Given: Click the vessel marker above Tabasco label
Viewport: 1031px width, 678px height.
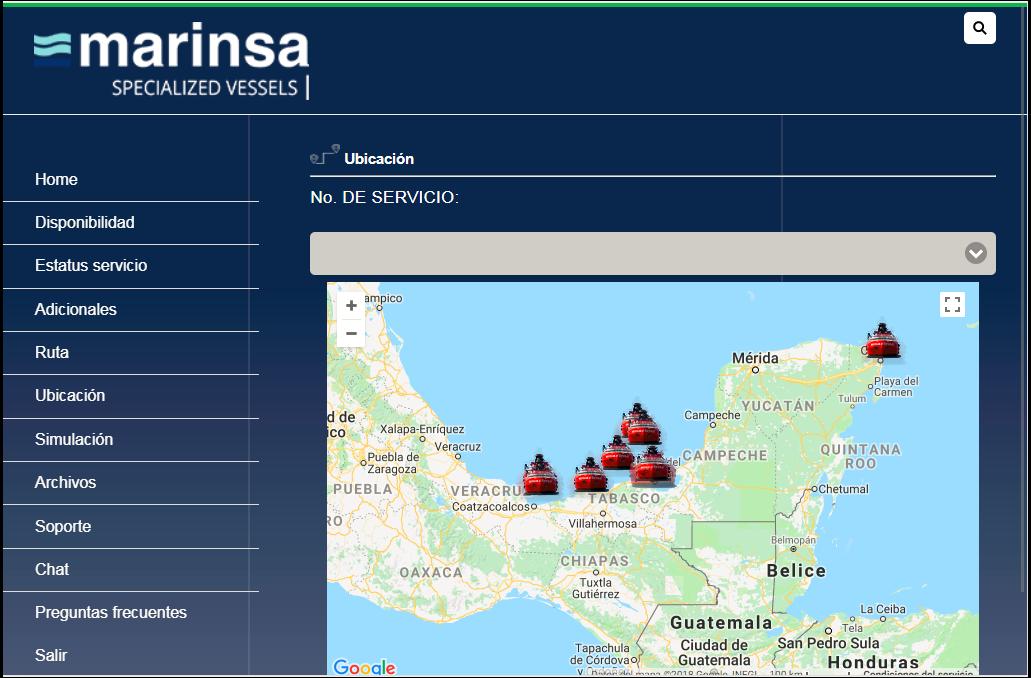Looking at the screenshot, I should 590,474.
